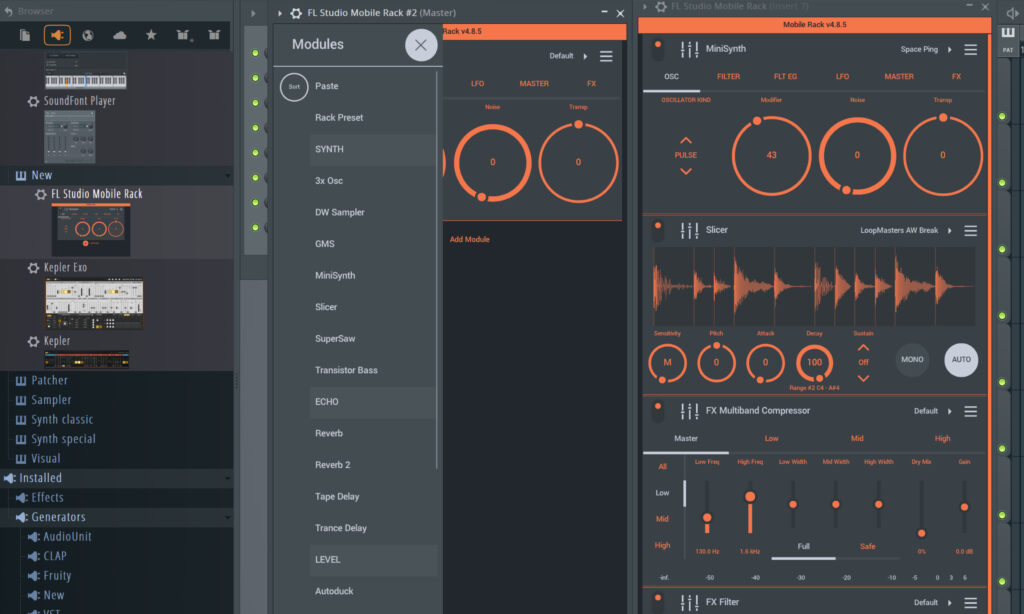Click the gear icon beside SoundFont Player

pos(33,101)
